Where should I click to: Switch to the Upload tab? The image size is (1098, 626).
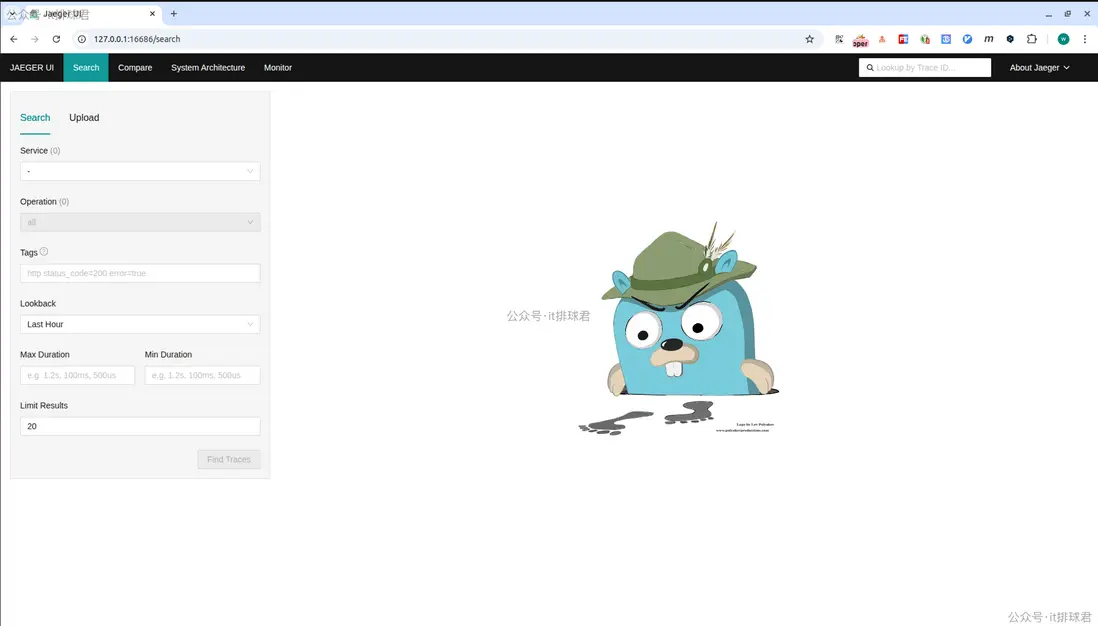click(84, 118)
